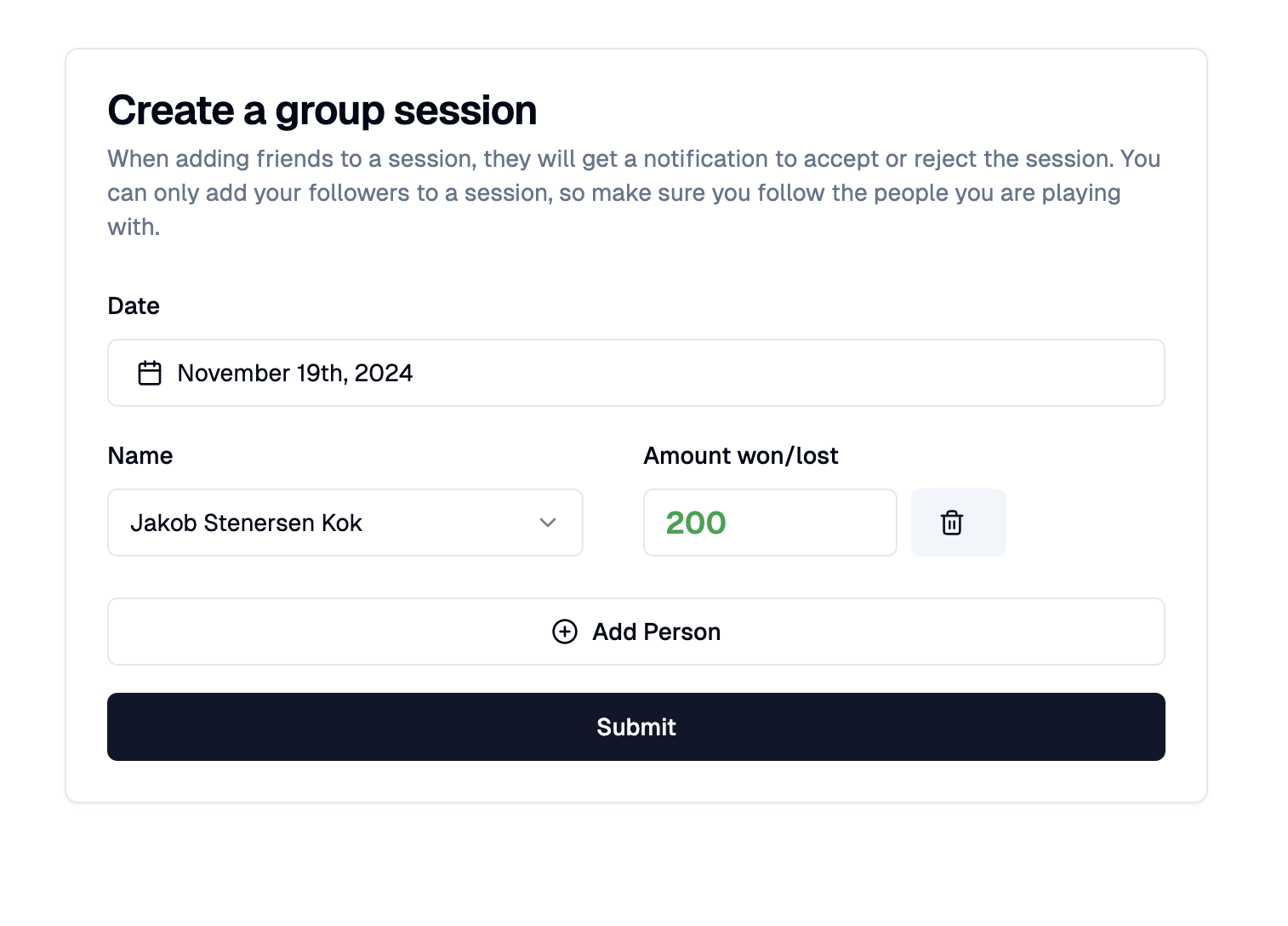Click the Create a group session heading
This screenshot has height=926, width=1288.
click(x=322, y=111)
